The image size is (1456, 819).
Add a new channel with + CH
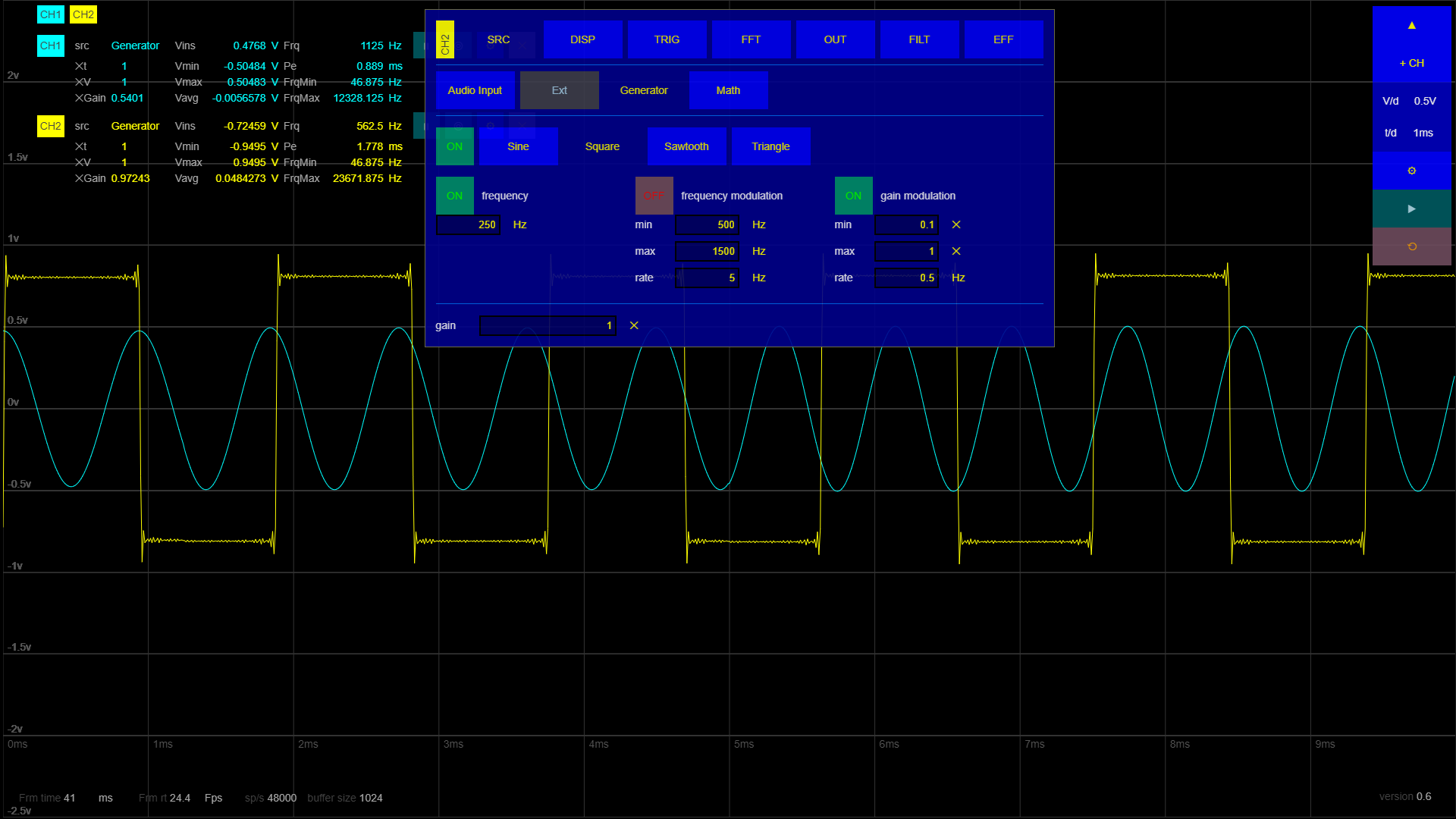coord(1411,63)
